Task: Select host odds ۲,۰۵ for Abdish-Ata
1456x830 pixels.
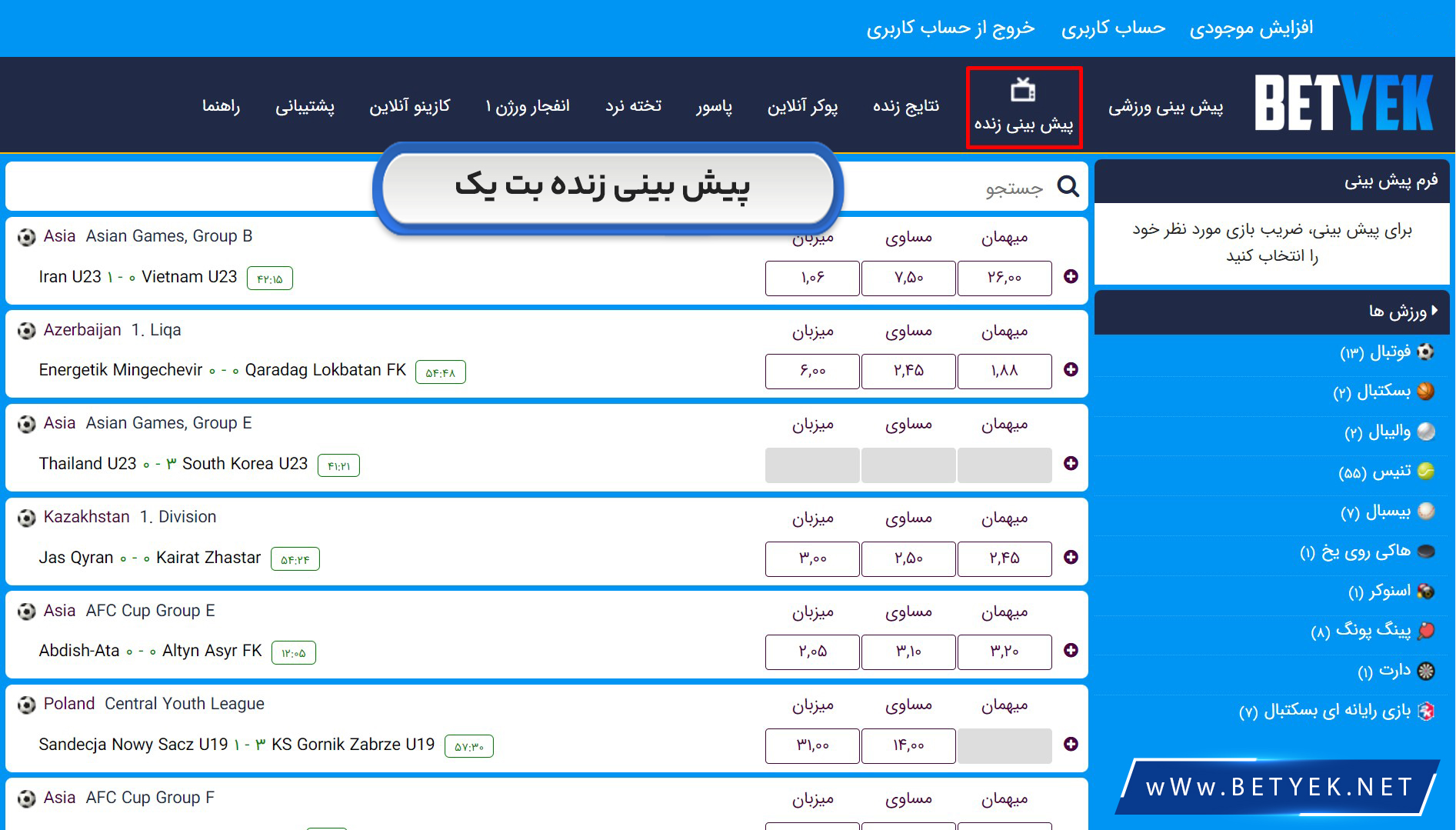Action: click(x=812, y=652)
